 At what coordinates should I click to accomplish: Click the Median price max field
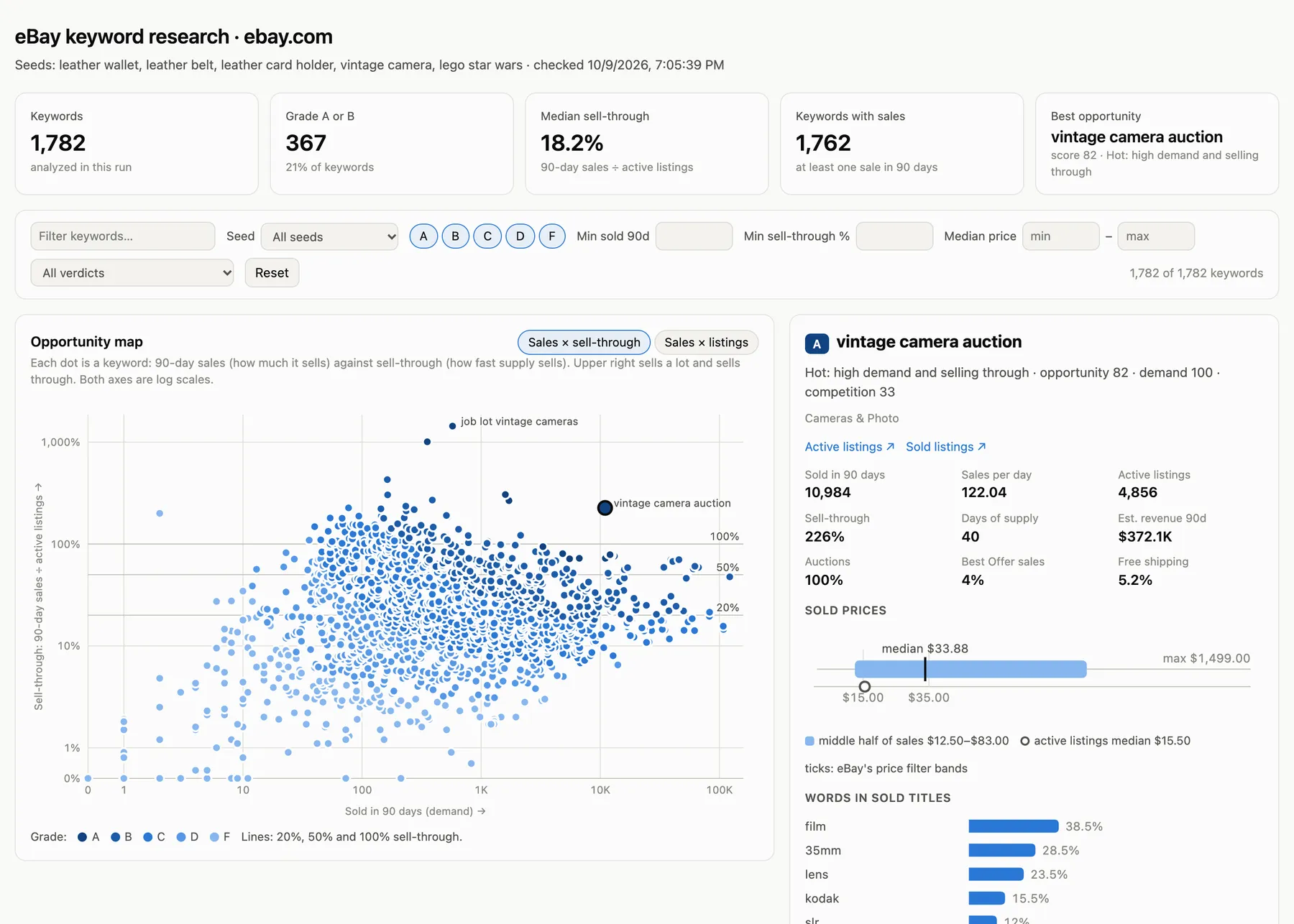tap(1156, 236)
